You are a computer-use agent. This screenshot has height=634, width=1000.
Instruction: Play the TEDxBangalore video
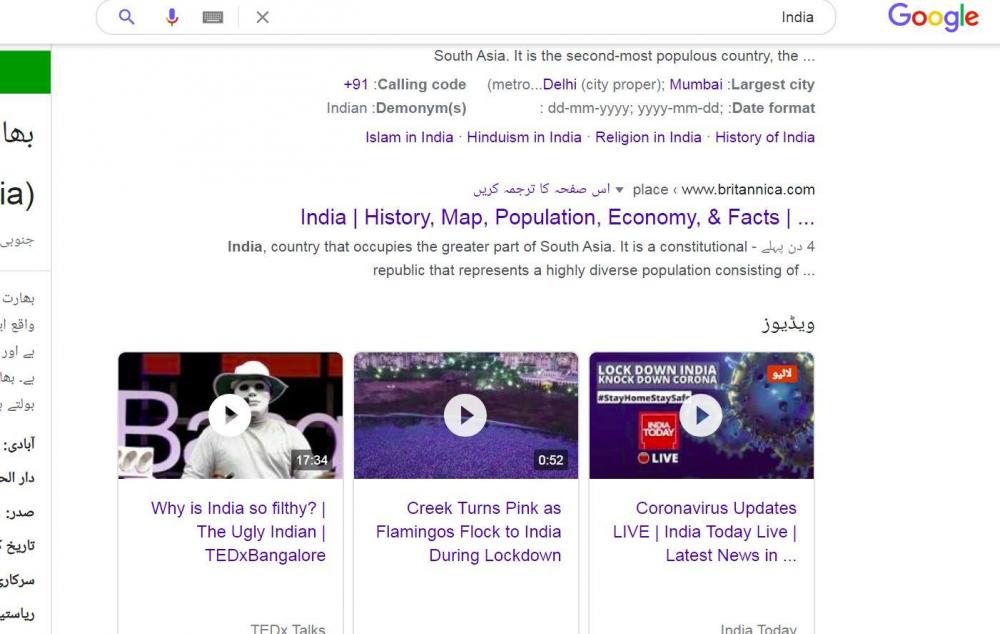230,415
